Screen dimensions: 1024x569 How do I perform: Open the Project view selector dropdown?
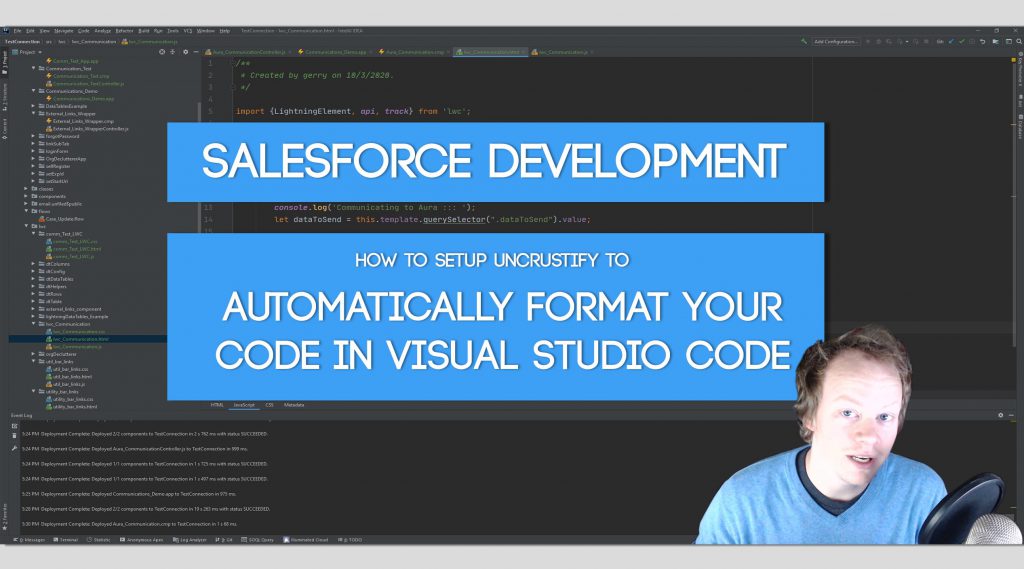tap(31, 52)
